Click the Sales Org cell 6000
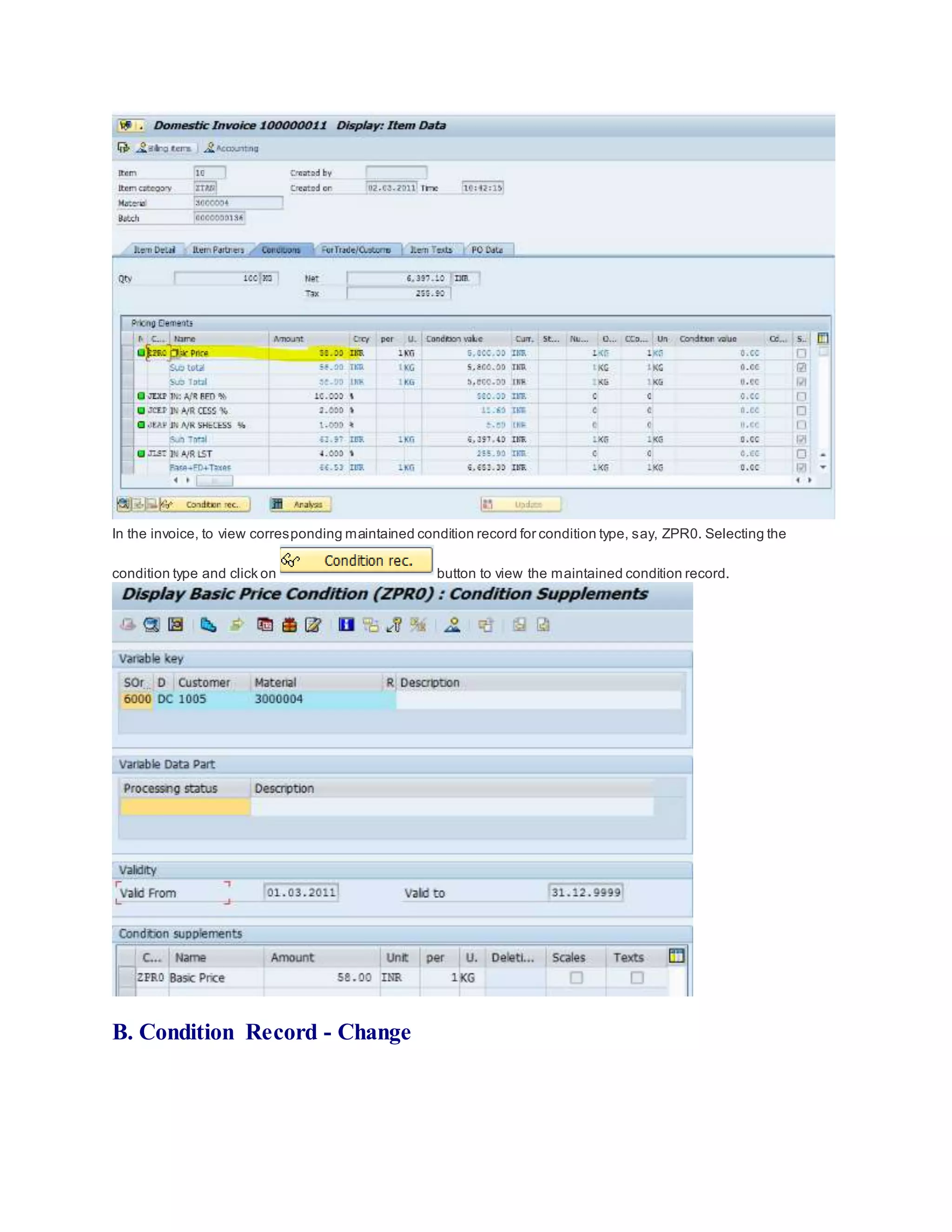 click(x=137, y=699)
